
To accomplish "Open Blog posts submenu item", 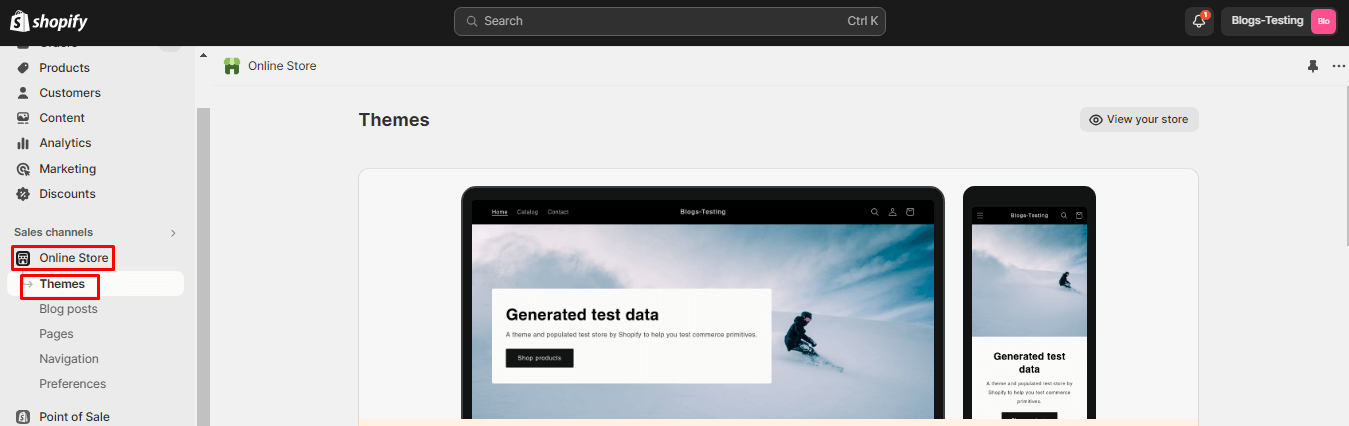I will point(68,309).
